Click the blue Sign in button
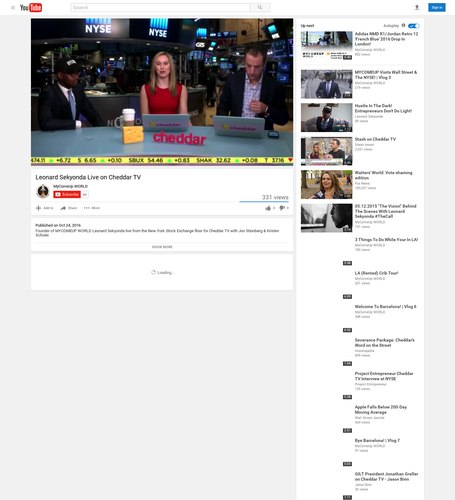The image size is (455, 500). coord(437,7)
